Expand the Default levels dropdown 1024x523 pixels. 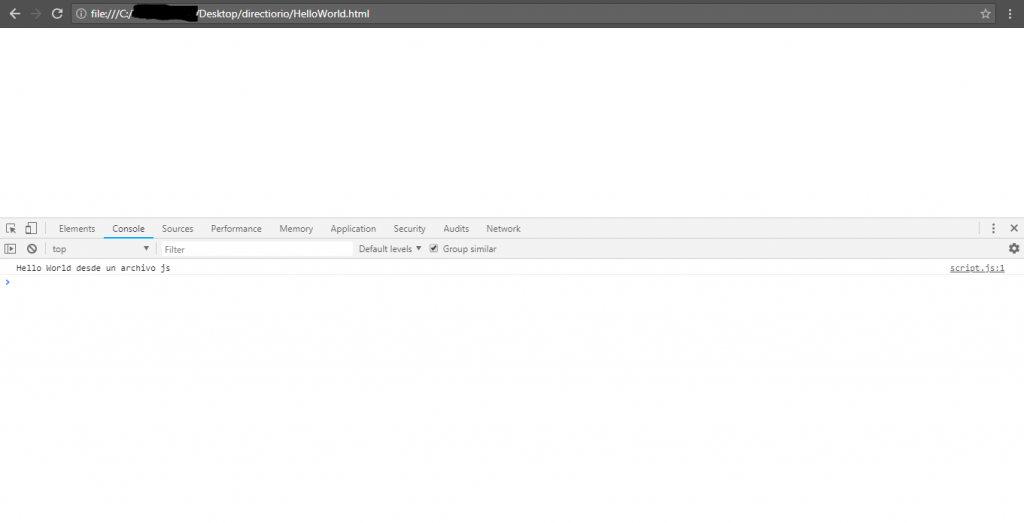pos(390,249)
